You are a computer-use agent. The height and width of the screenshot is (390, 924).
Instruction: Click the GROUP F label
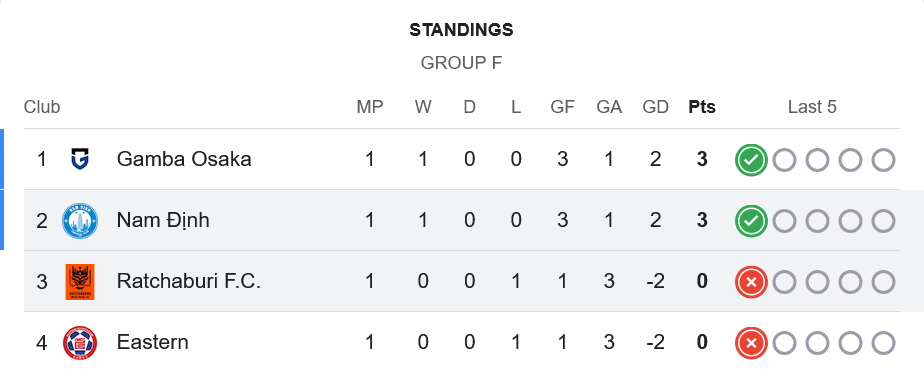pos(461,63)
